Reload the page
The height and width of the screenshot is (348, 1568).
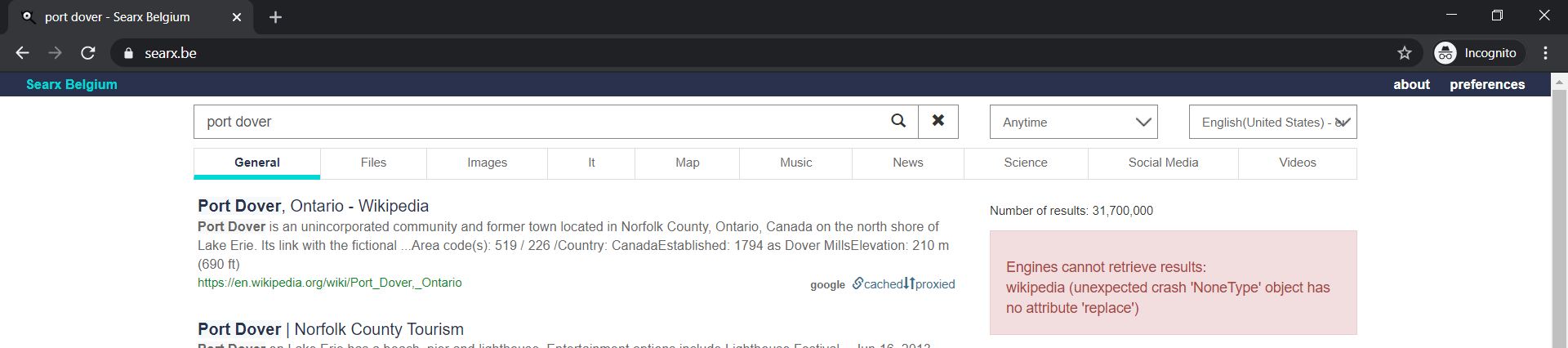(x=88, y=53)
